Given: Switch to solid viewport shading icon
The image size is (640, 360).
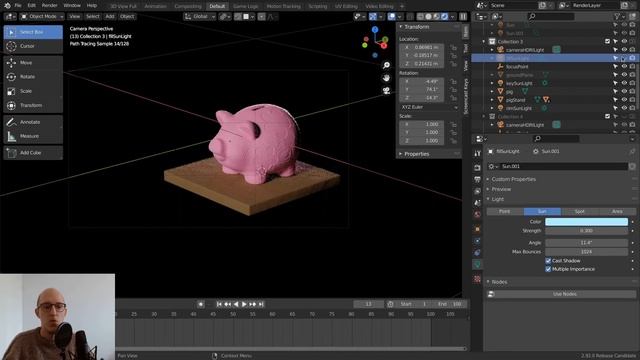Looking at the screenshot, I should click(x=428, y=17).
